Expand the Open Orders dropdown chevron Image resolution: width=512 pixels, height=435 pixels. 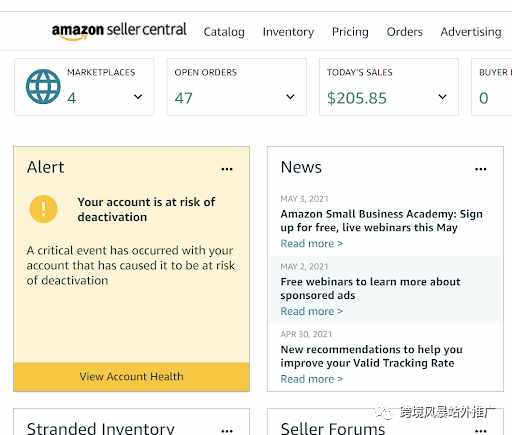tap(290, 97)
